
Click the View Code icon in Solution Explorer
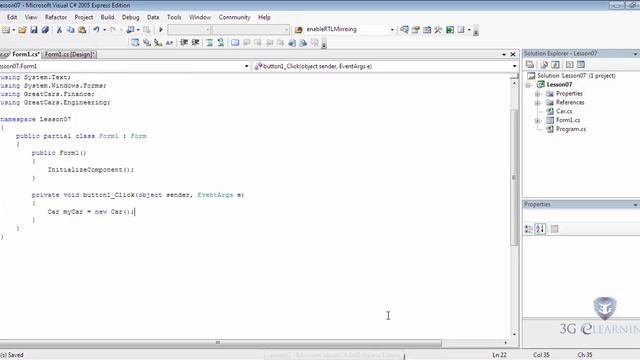click(570, 64)
